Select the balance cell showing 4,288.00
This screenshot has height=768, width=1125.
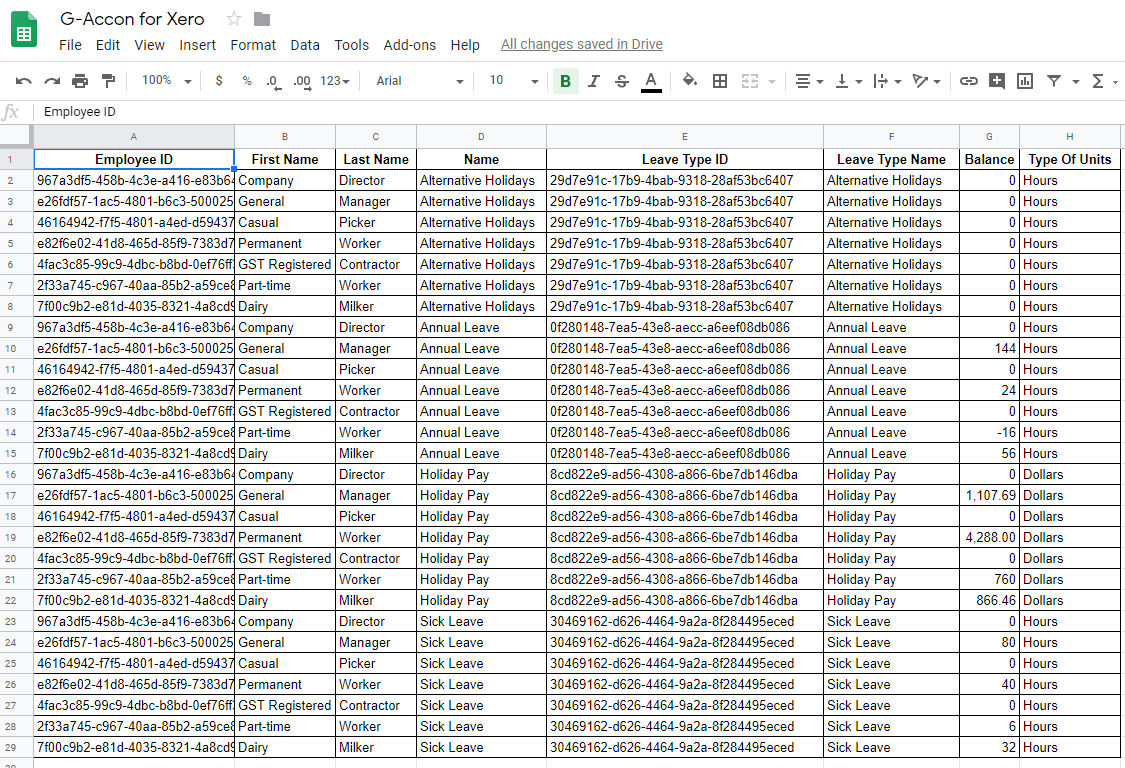[x=989, y=538]
